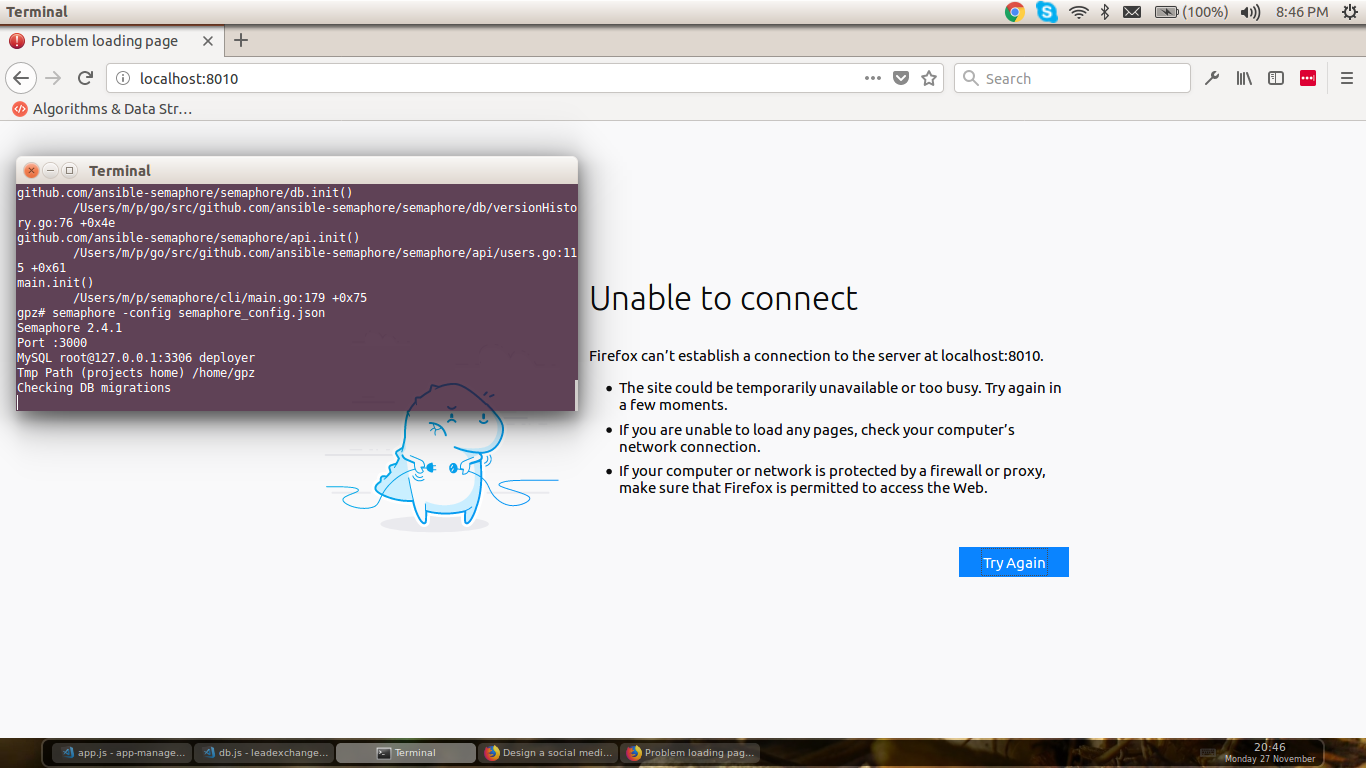The height and width of the screenshot is (768, 1366).
Task: Open the Firefox hamburger menu
Action: [1347, 78]
